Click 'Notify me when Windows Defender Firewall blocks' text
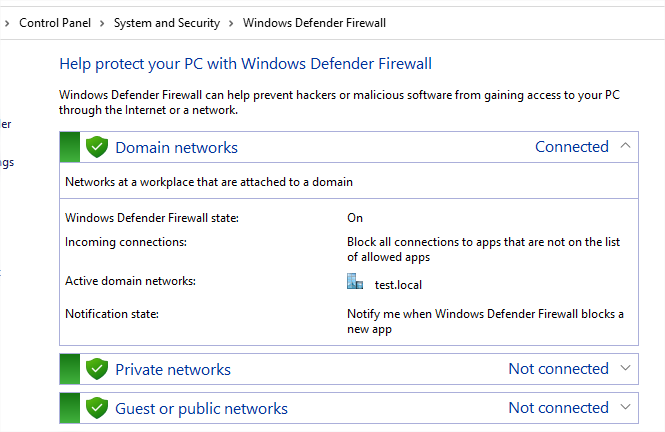 485,321
